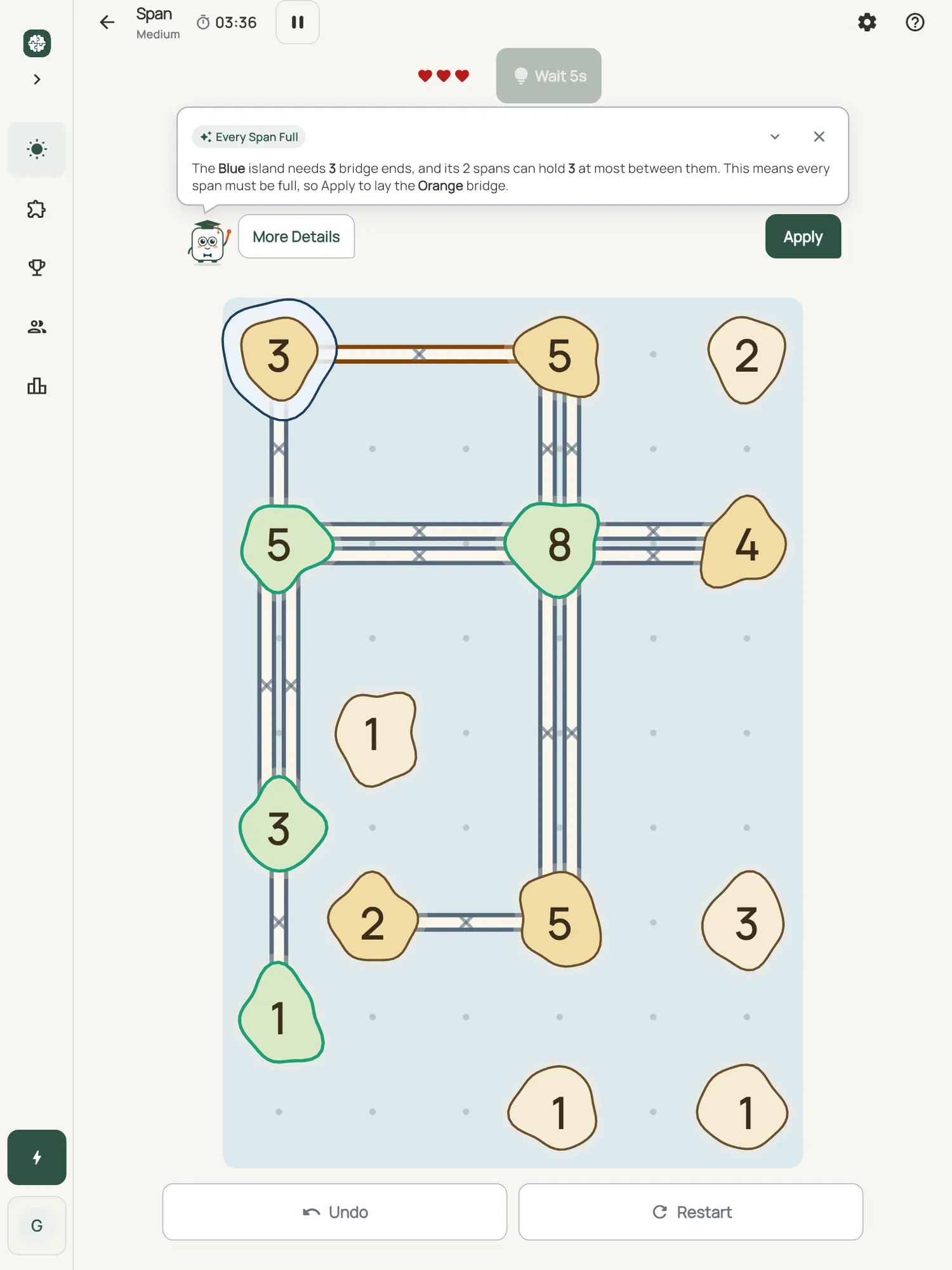Click the brain app logo
The image size is (952, 1270).
tap(37, 43)
